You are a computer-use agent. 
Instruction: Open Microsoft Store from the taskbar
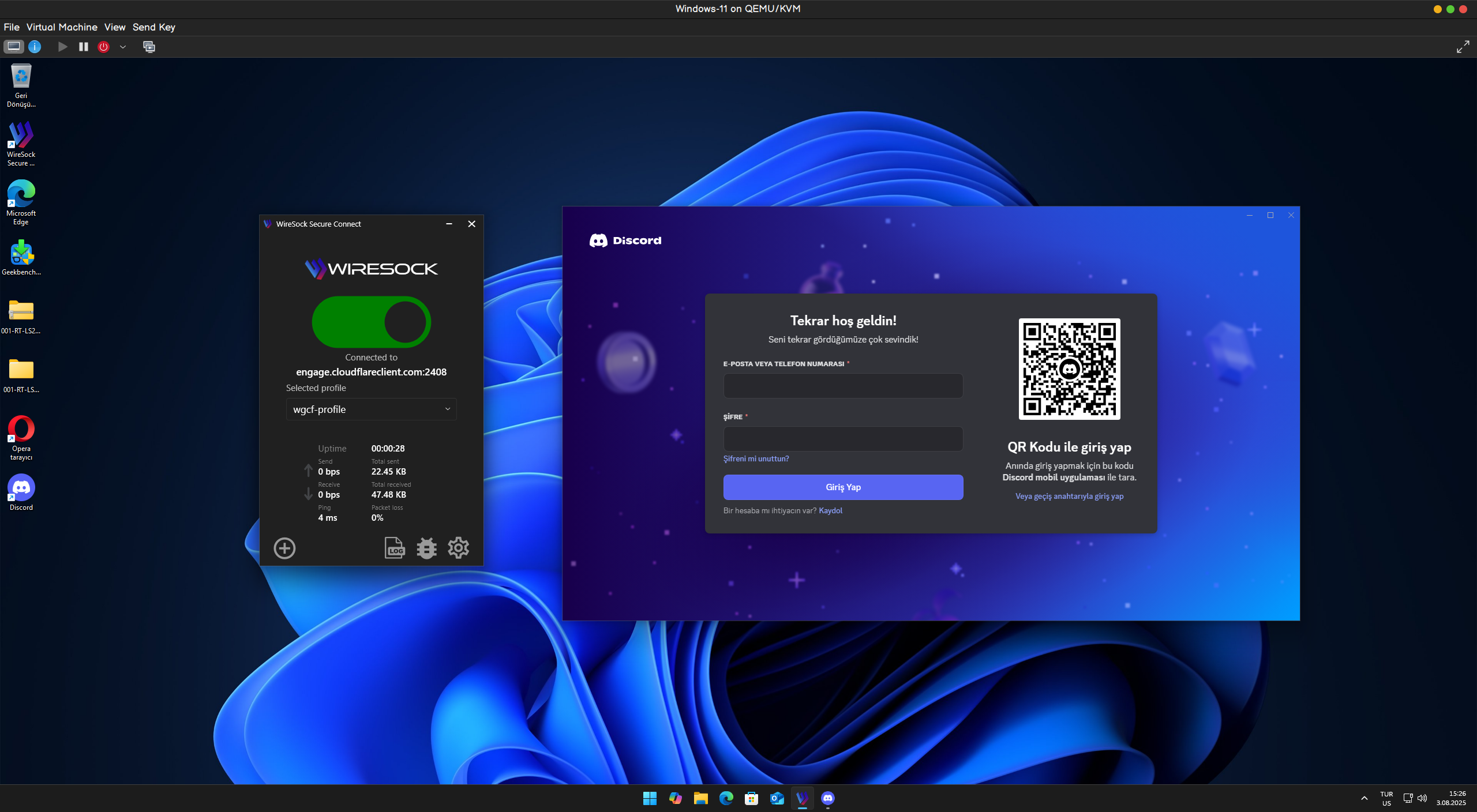[752, 798]
